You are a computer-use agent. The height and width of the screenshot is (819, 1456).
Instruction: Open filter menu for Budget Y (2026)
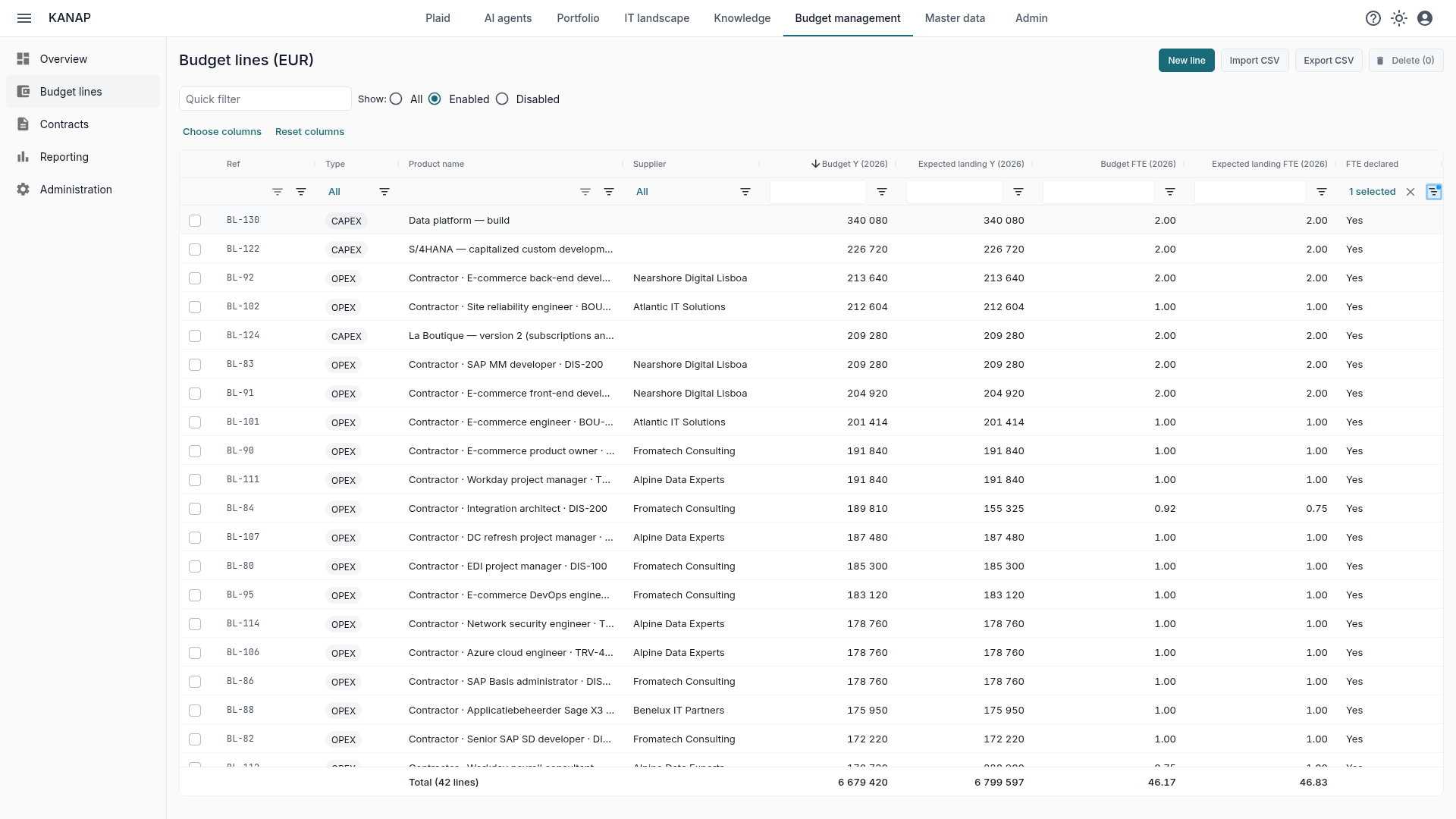tap(882, 192)
